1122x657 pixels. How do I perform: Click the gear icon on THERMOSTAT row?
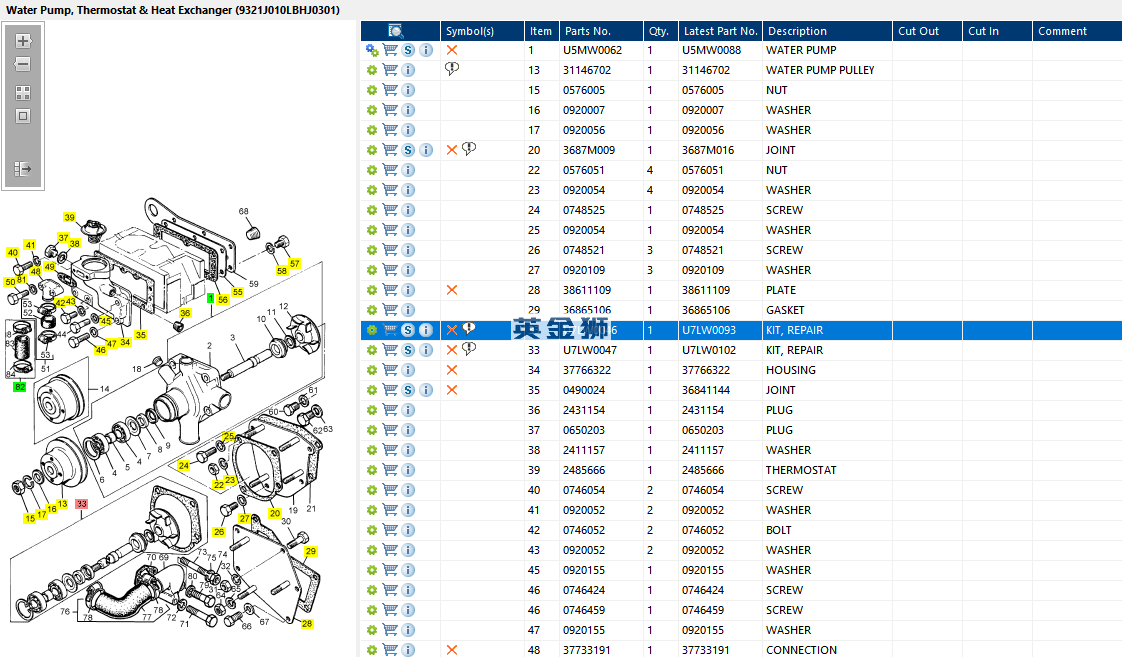point(372,470)
